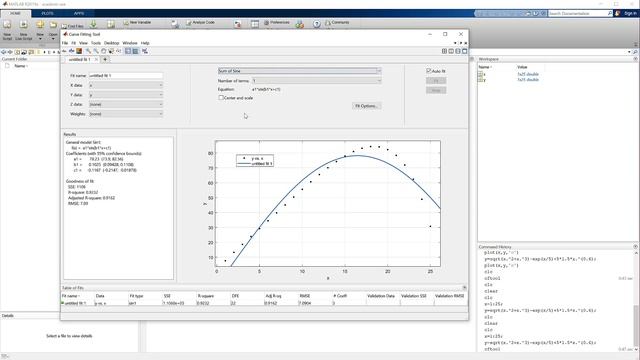Click Set Path icon next to Preferences

(300, 25)
